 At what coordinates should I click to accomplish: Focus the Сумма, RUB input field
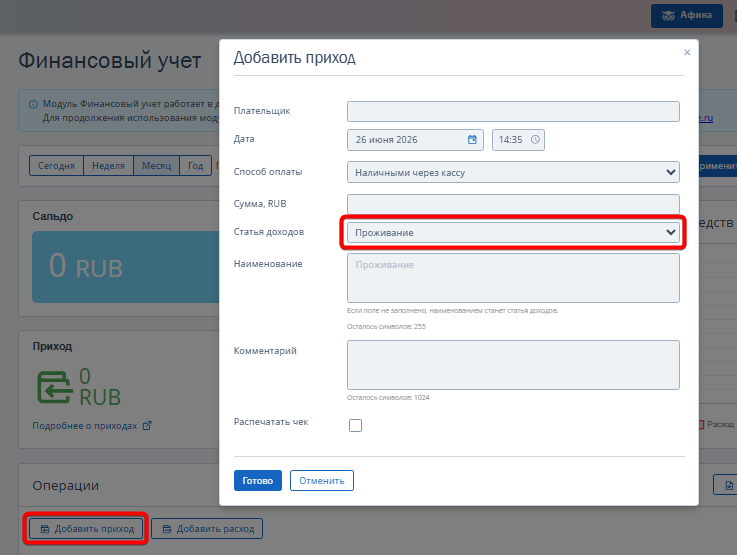[x=513, y=204]
